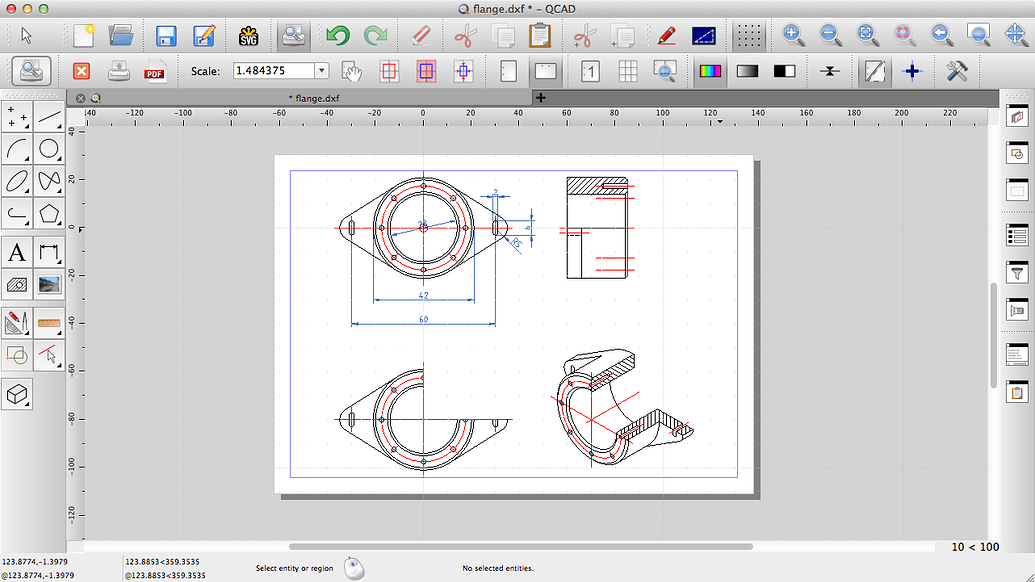The image size is (1035, 582).
Task: Open the shape polygon tools menu
Action: pyautogui.click(x=50, y=212)
